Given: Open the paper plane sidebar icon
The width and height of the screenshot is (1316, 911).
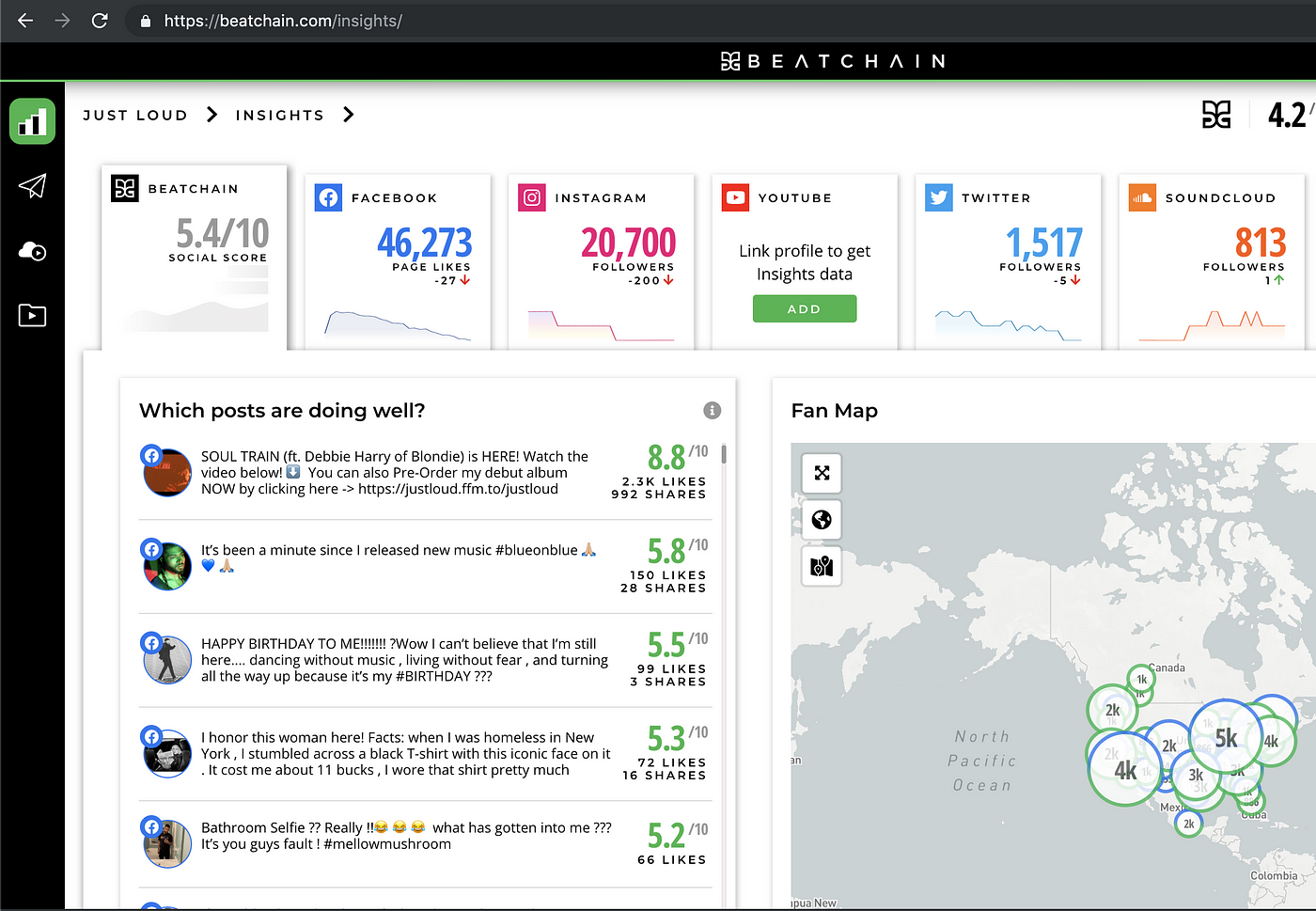Looking at the screenshot, I should tap(32, 186).
